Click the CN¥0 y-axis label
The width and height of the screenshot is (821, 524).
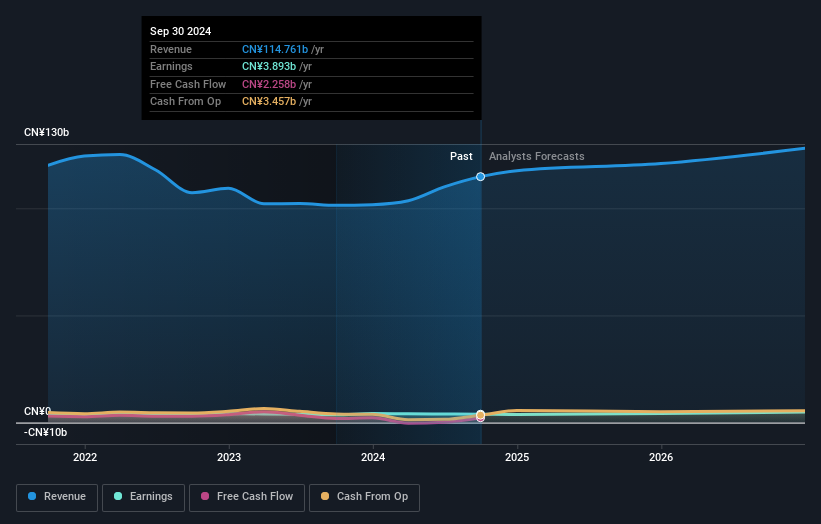pos(38,411)
